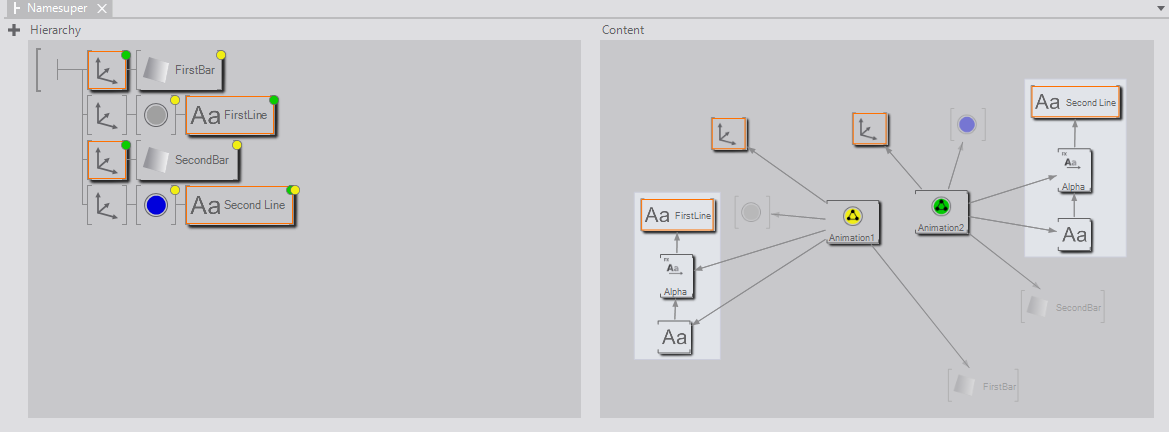Select the Alpha node above Animation2's Aa node

[x=1074, y=169]
